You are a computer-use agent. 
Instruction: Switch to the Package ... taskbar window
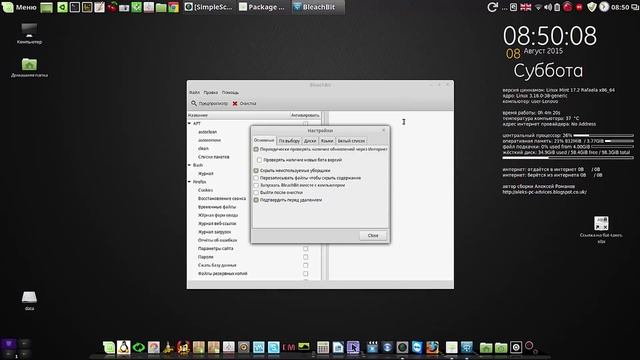pyautogui.click(x=262, y=7)
